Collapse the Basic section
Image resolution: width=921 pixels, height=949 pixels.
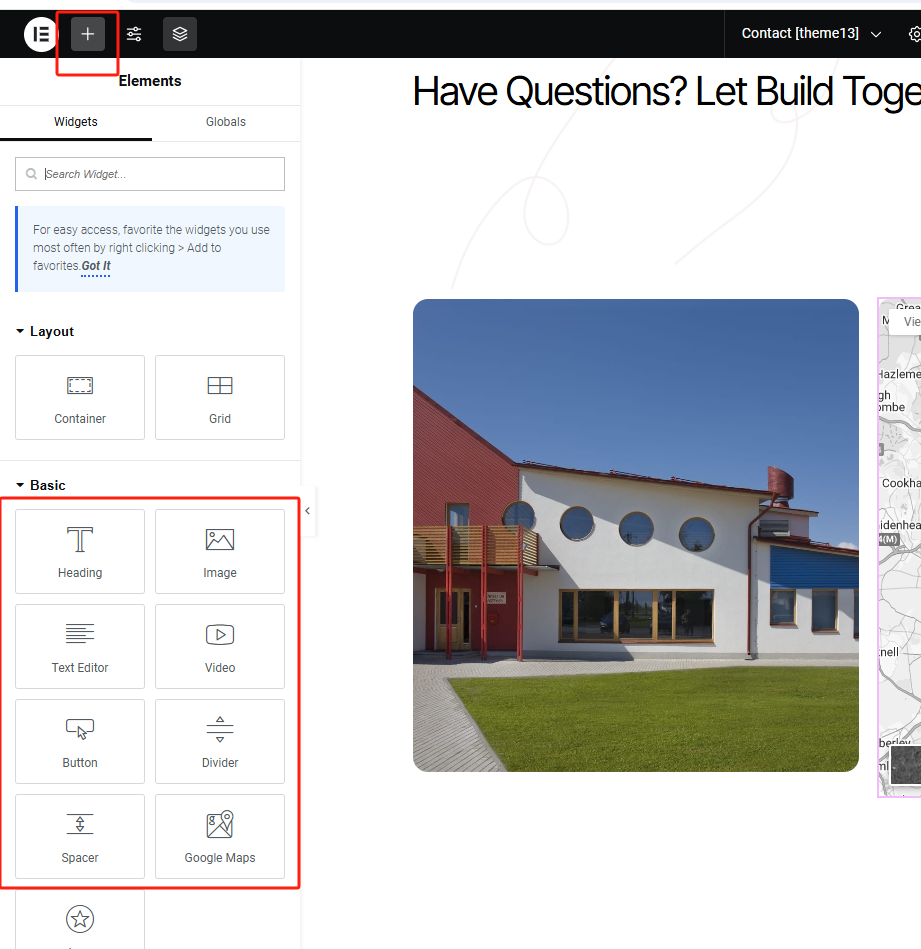click(x=41, y=485)
